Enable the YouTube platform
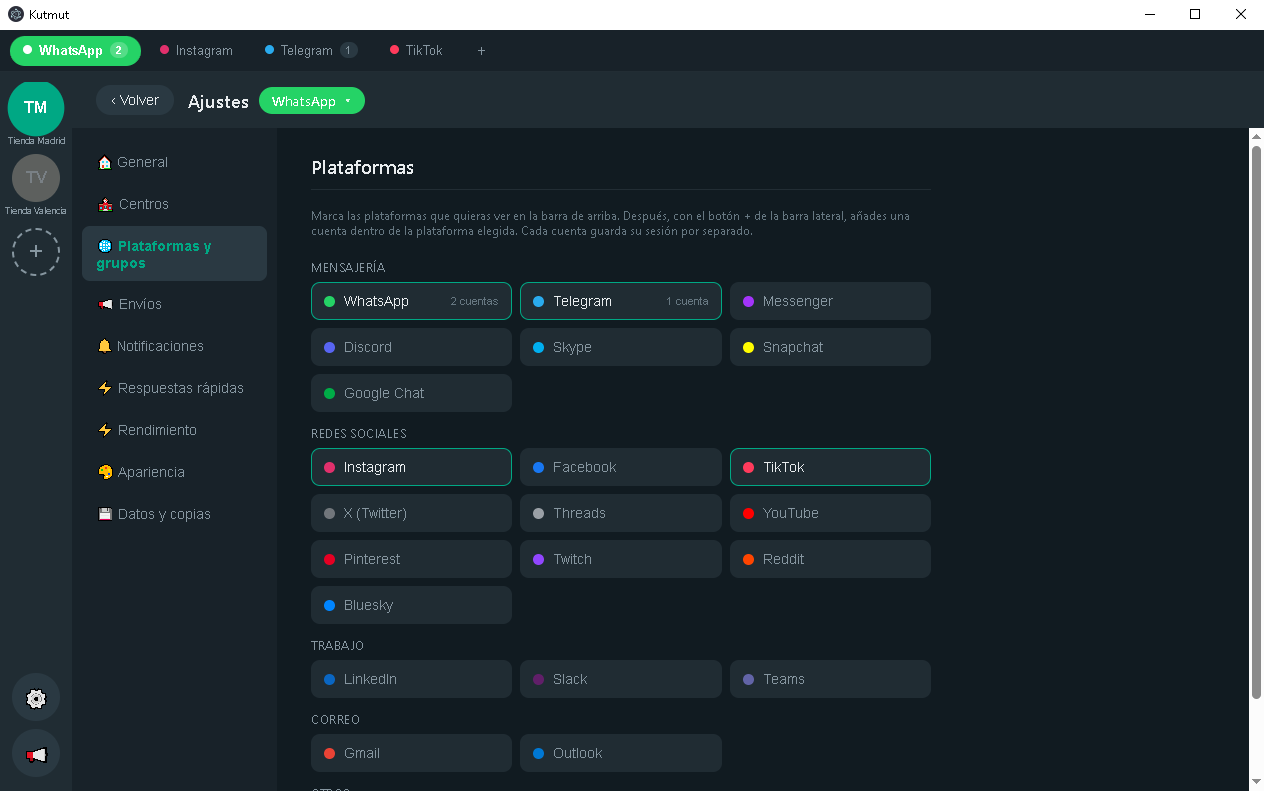The height and width of the screenshot is (791, 1264). click(830, 513)
